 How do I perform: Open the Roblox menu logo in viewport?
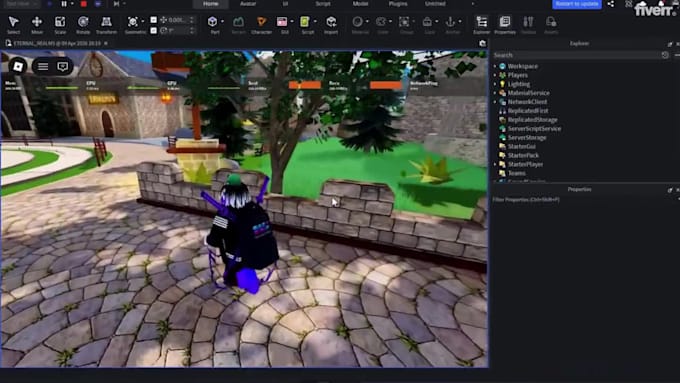coord(18,66)
